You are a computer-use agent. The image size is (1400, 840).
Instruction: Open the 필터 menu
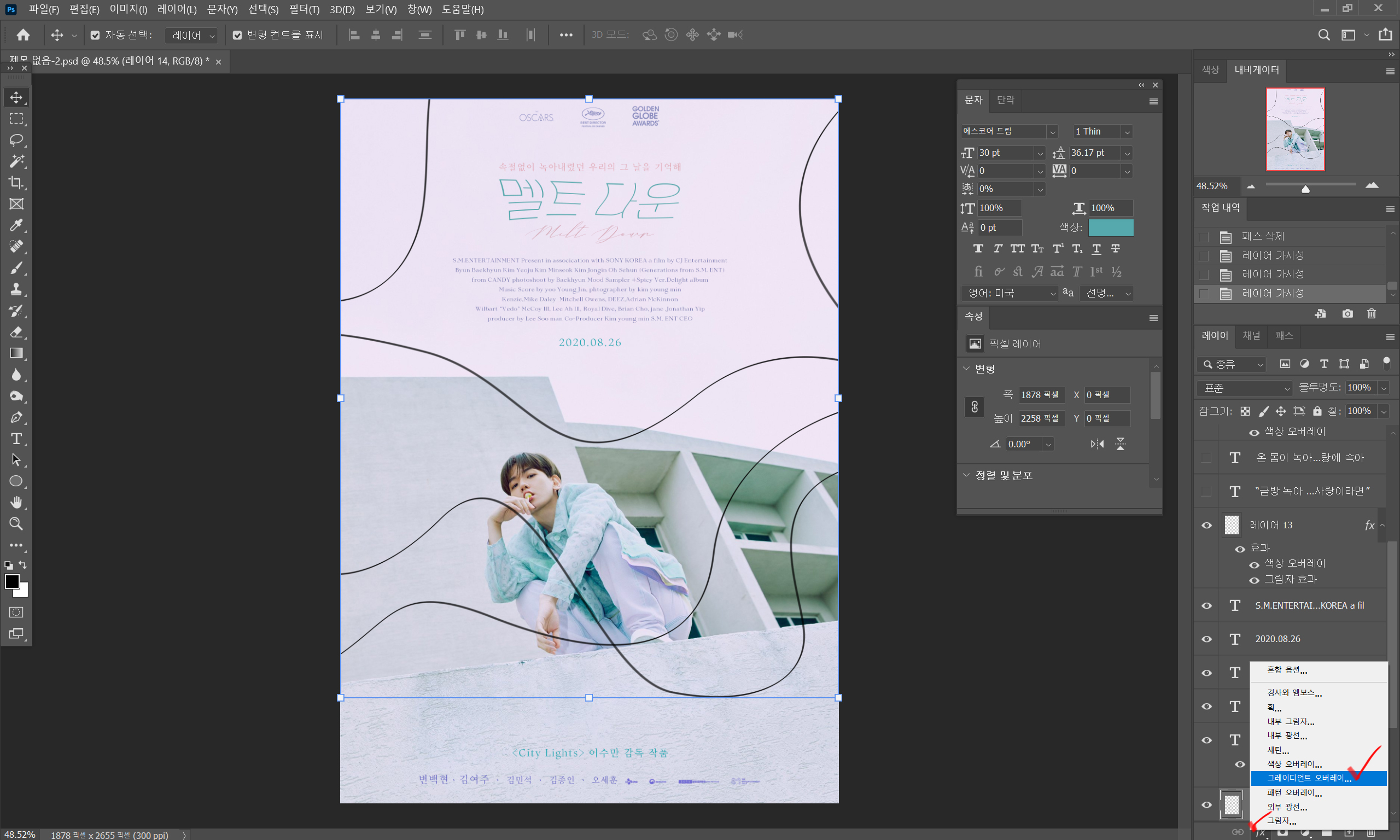305,9
